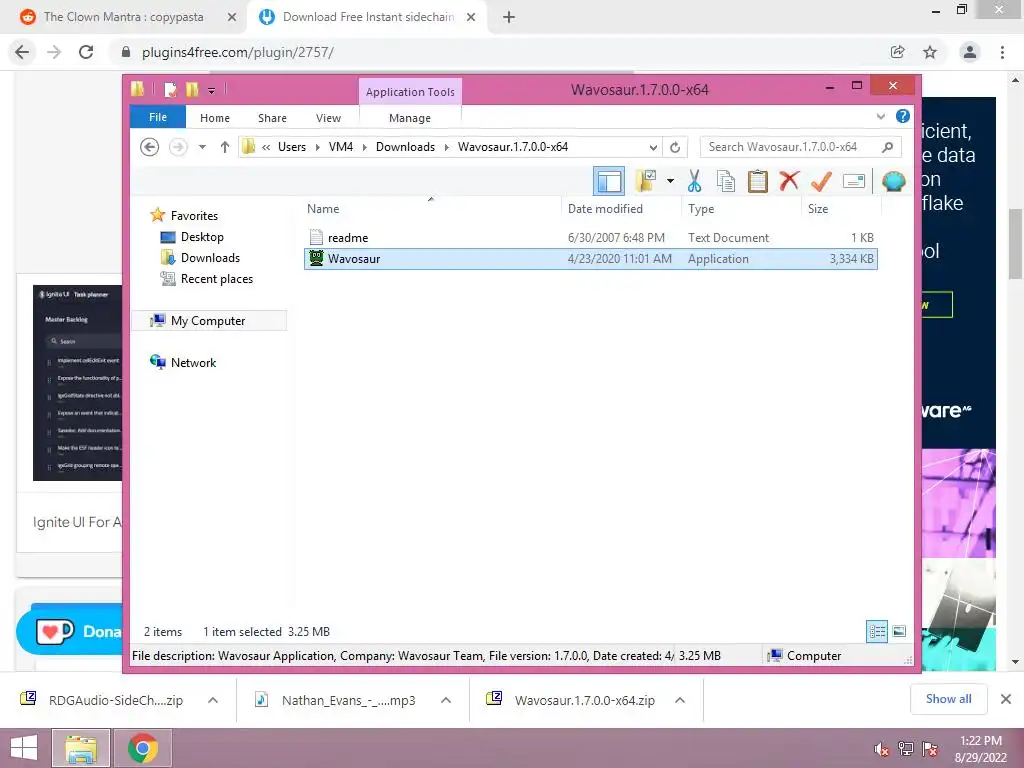Open a new Chrome tab
Screen dimensions: 1024x768
[x=509, y=18]
